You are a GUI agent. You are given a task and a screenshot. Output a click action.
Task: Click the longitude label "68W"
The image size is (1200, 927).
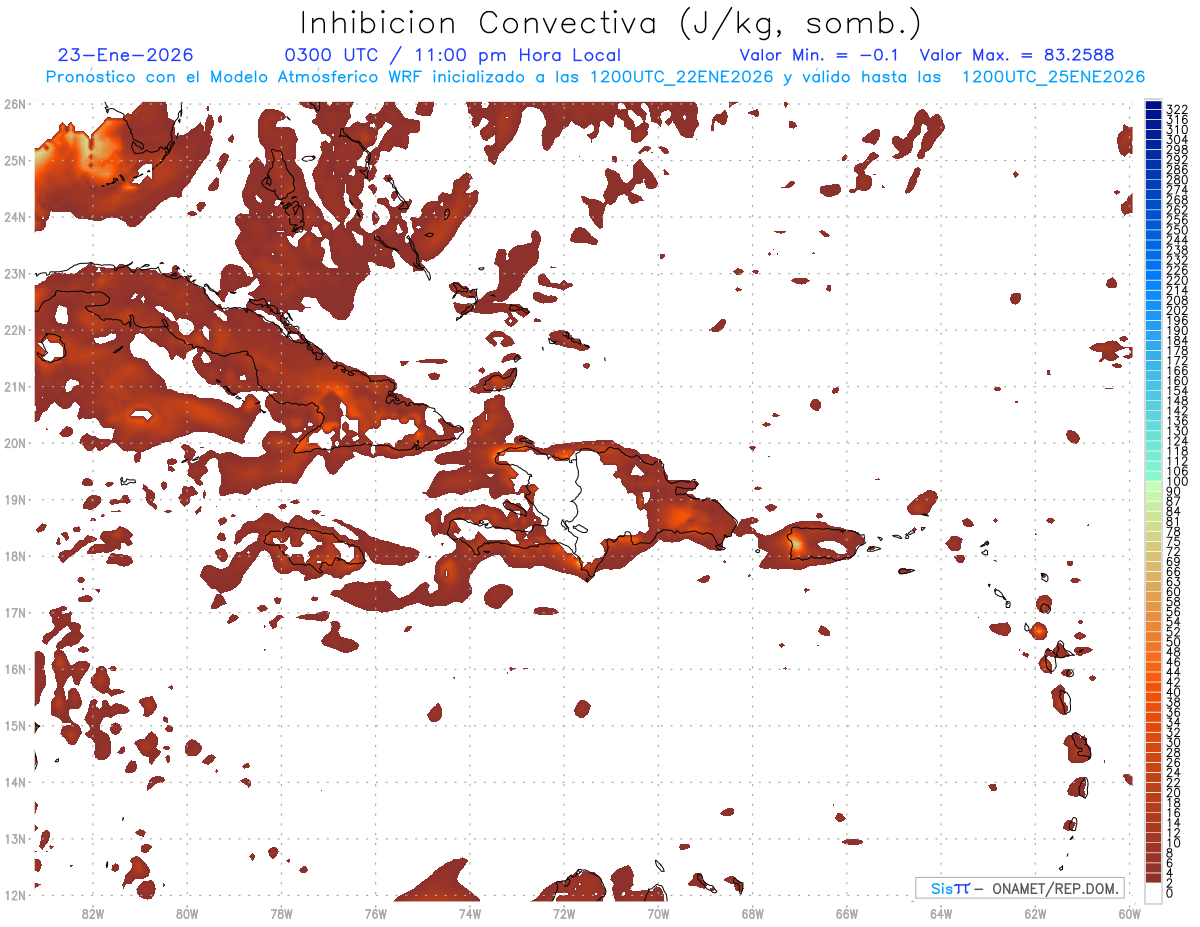(x=752, y=913)
